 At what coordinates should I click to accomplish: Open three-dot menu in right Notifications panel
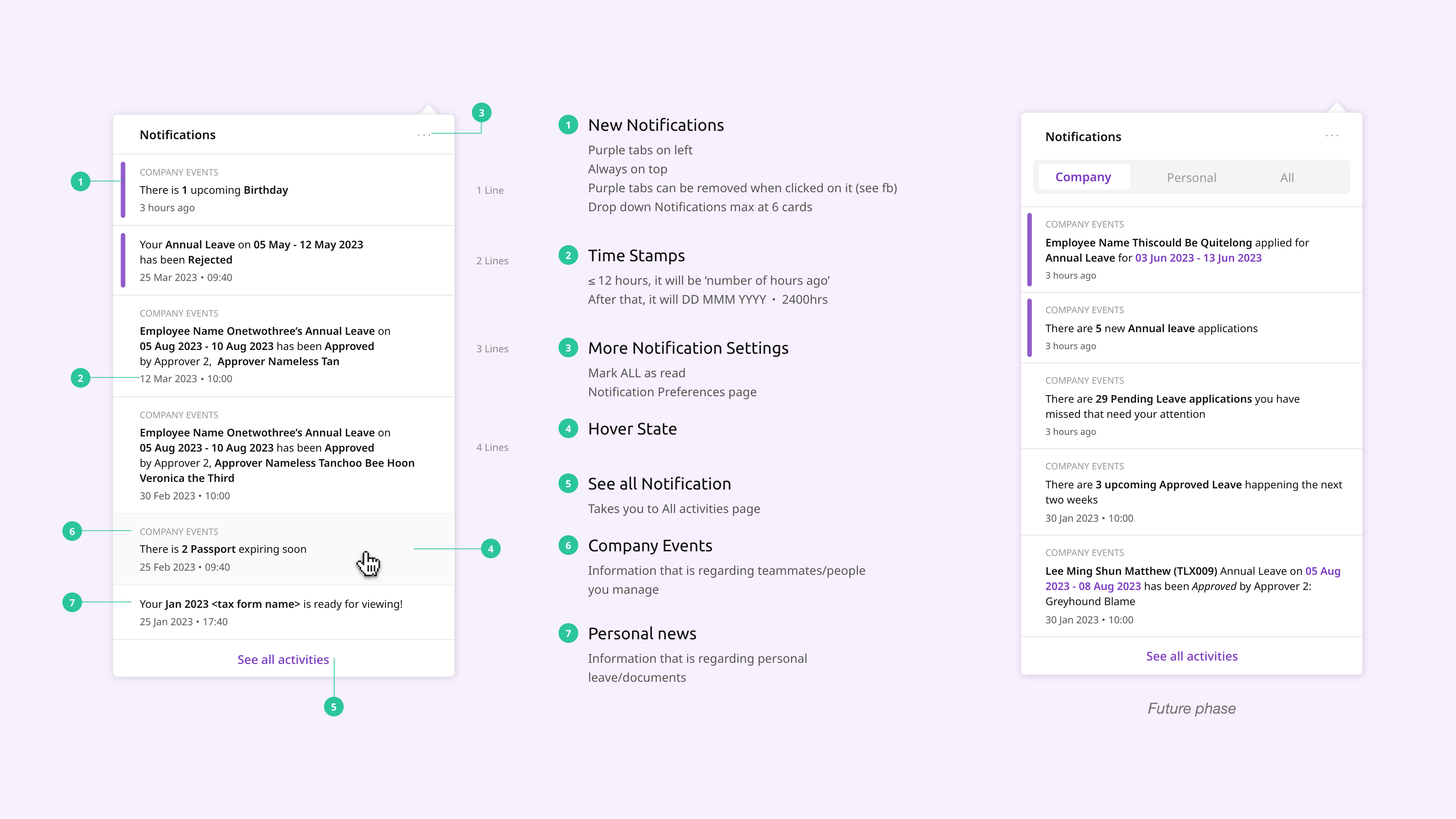(1332, 136)
